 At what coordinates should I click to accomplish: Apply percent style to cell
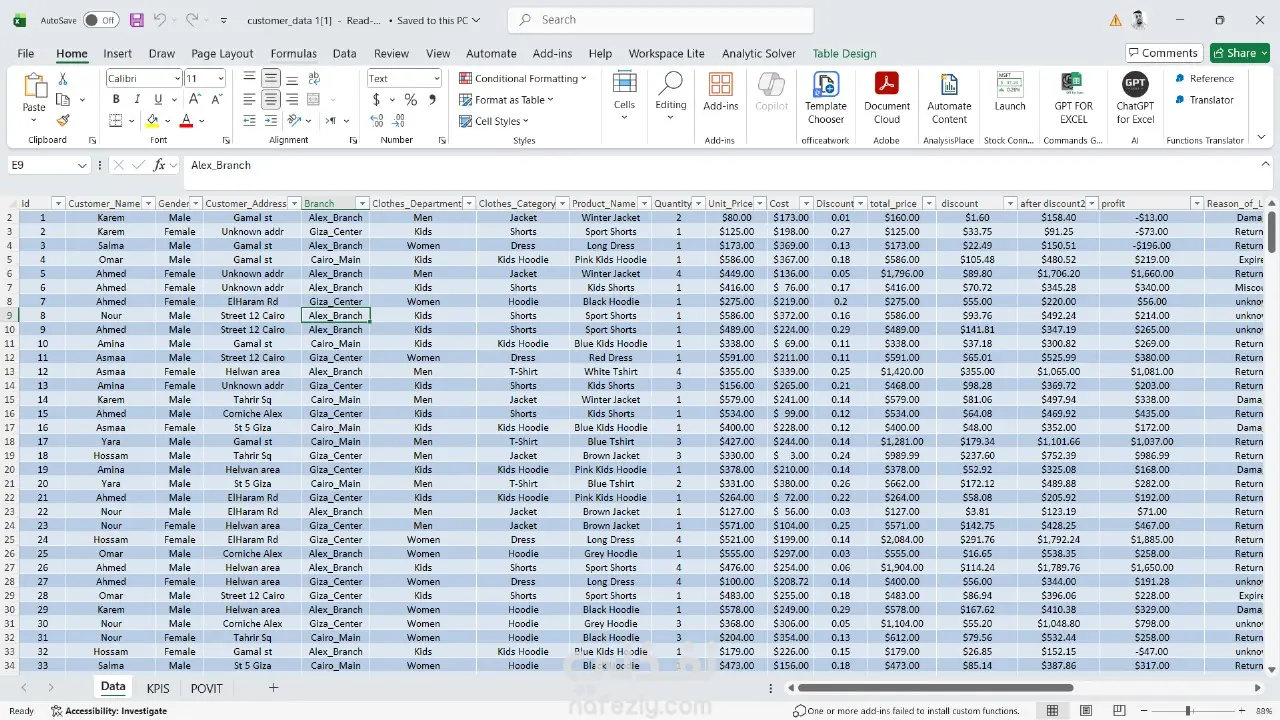tap(410, 100)
